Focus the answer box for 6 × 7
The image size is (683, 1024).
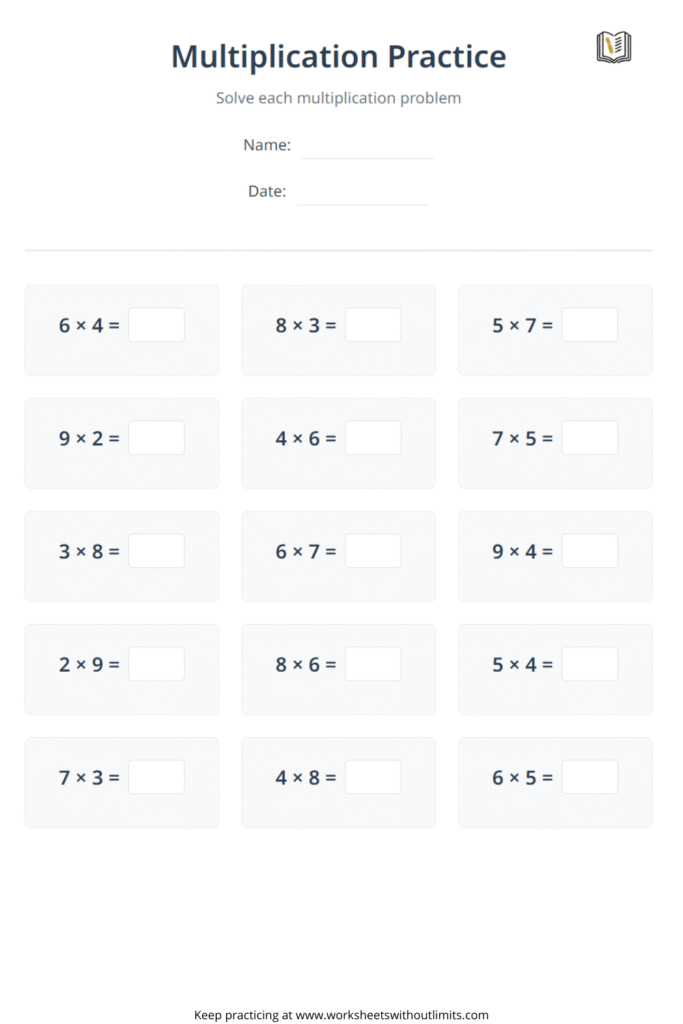pyautogui.click(x=373, y=551)
